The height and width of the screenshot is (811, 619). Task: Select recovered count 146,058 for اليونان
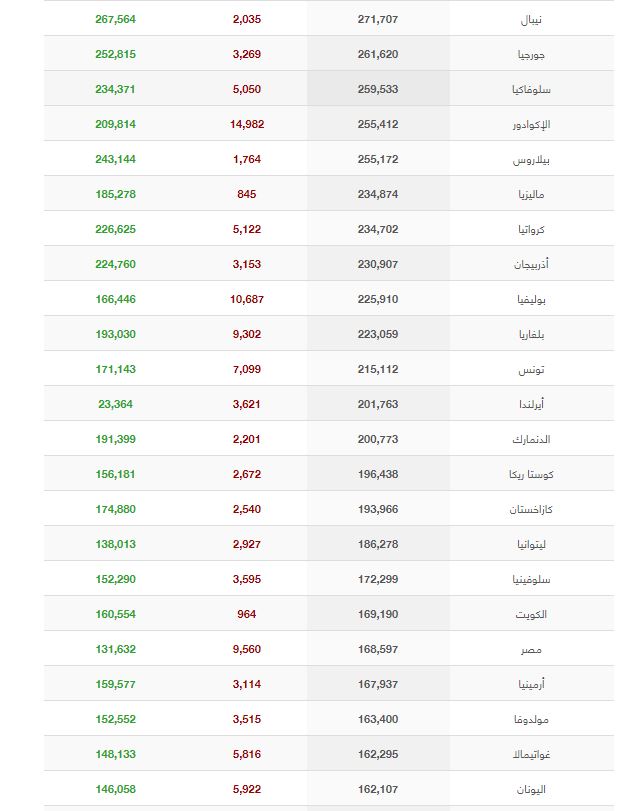coord(115,789)
